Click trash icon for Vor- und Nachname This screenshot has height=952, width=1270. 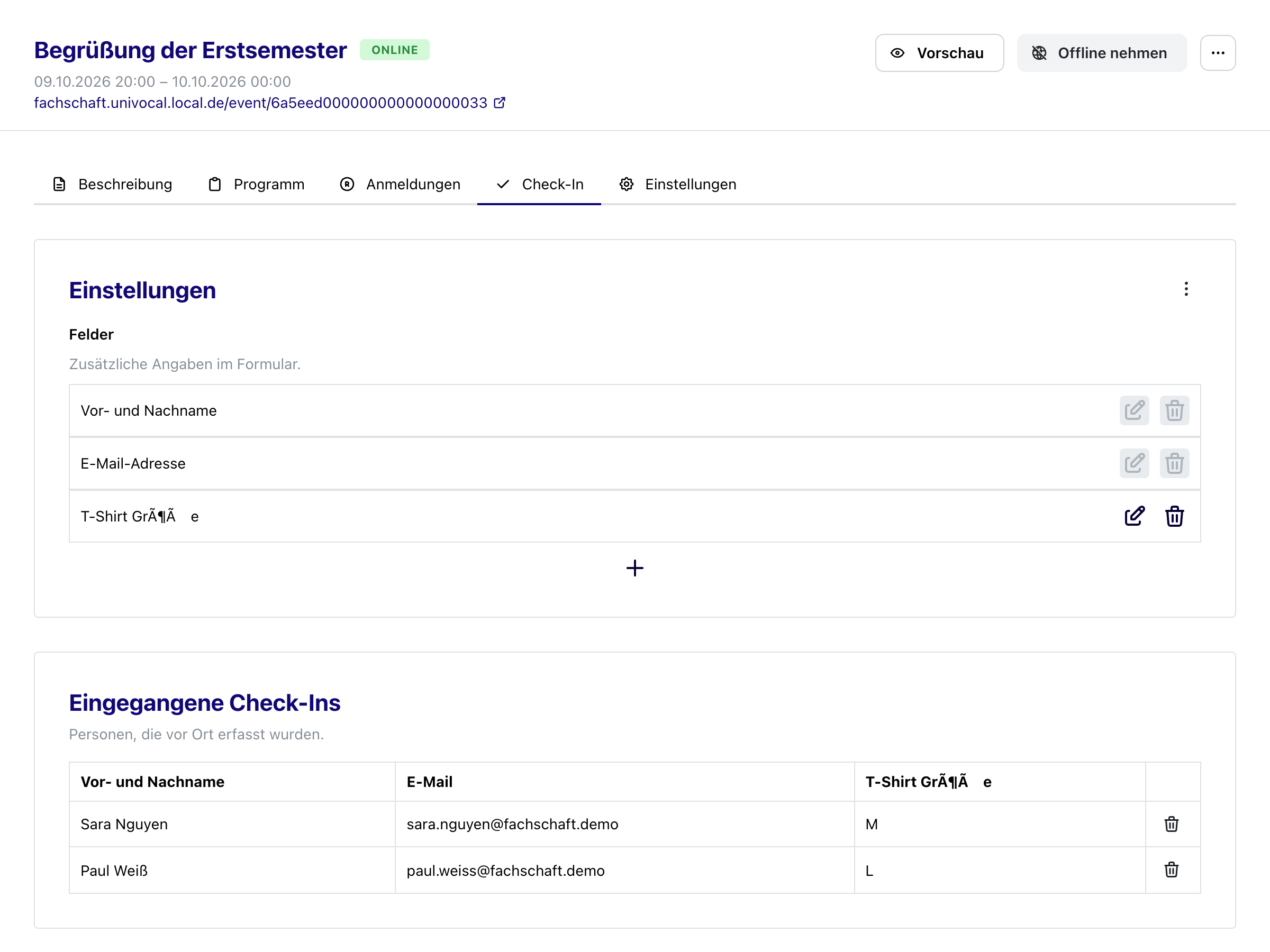point(1174,410)
